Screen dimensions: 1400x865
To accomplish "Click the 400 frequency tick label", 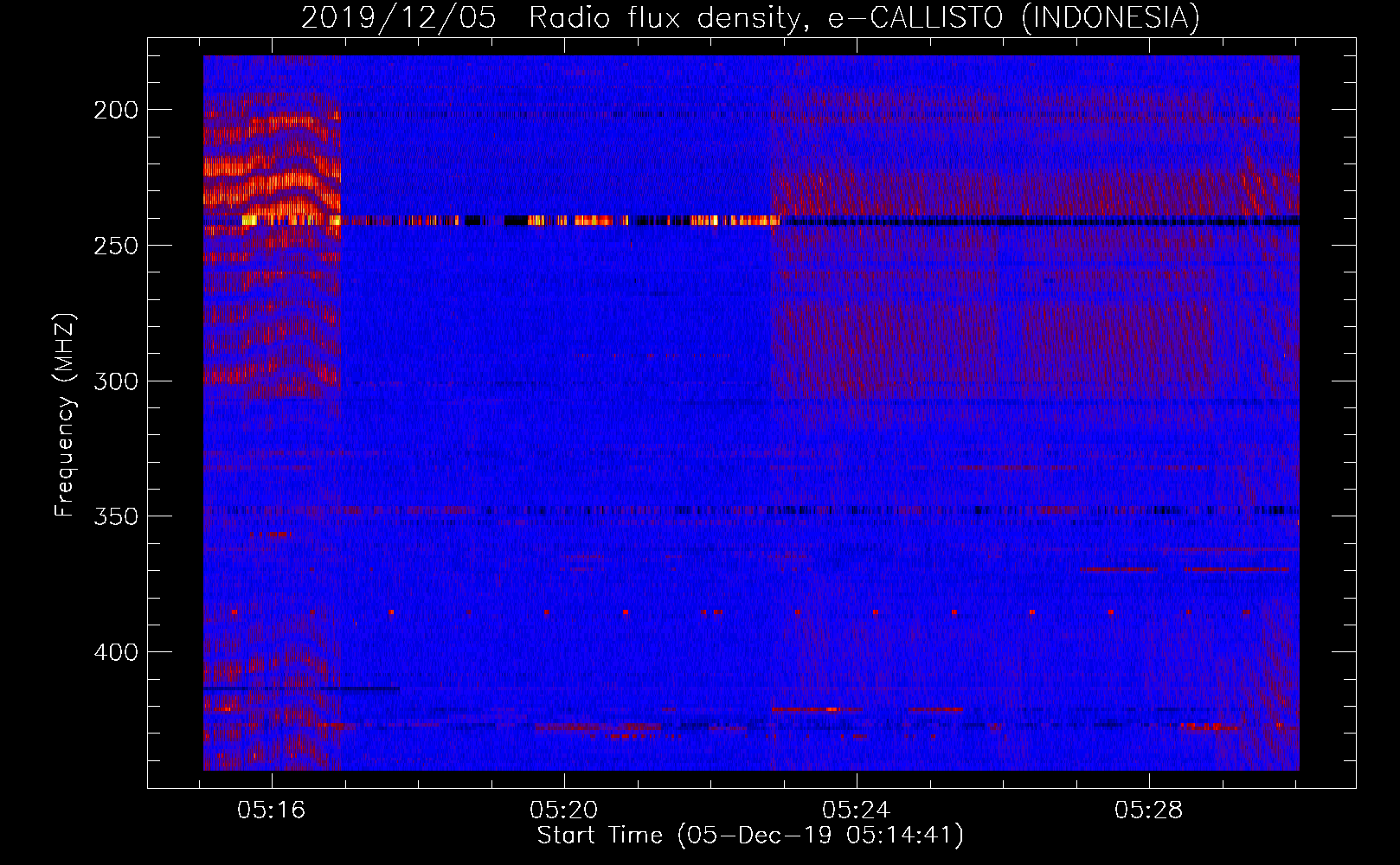I will (x=116, y=652).
